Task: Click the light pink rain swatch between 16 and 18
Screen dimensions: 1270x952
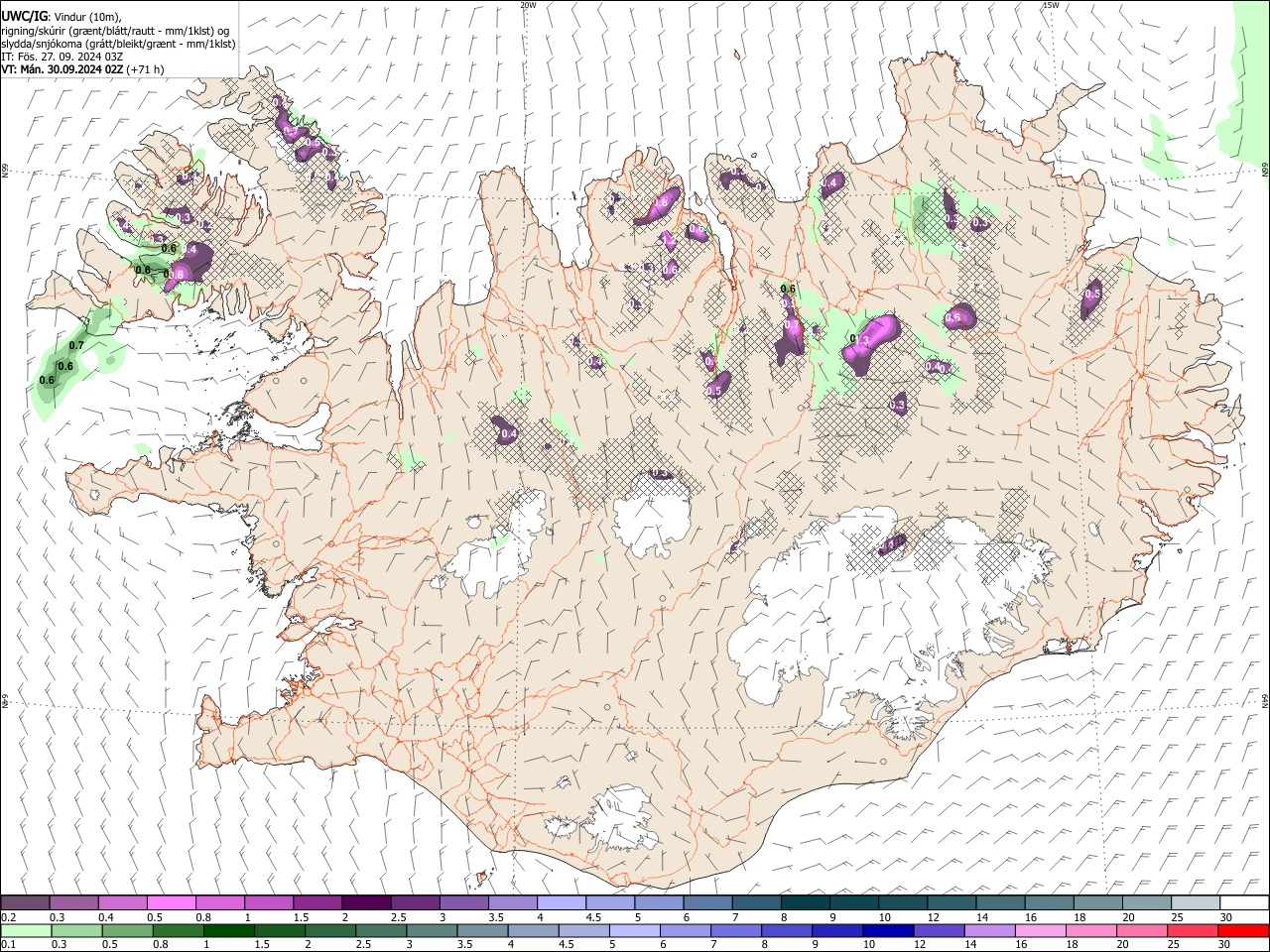Action: click(1040, 931)
